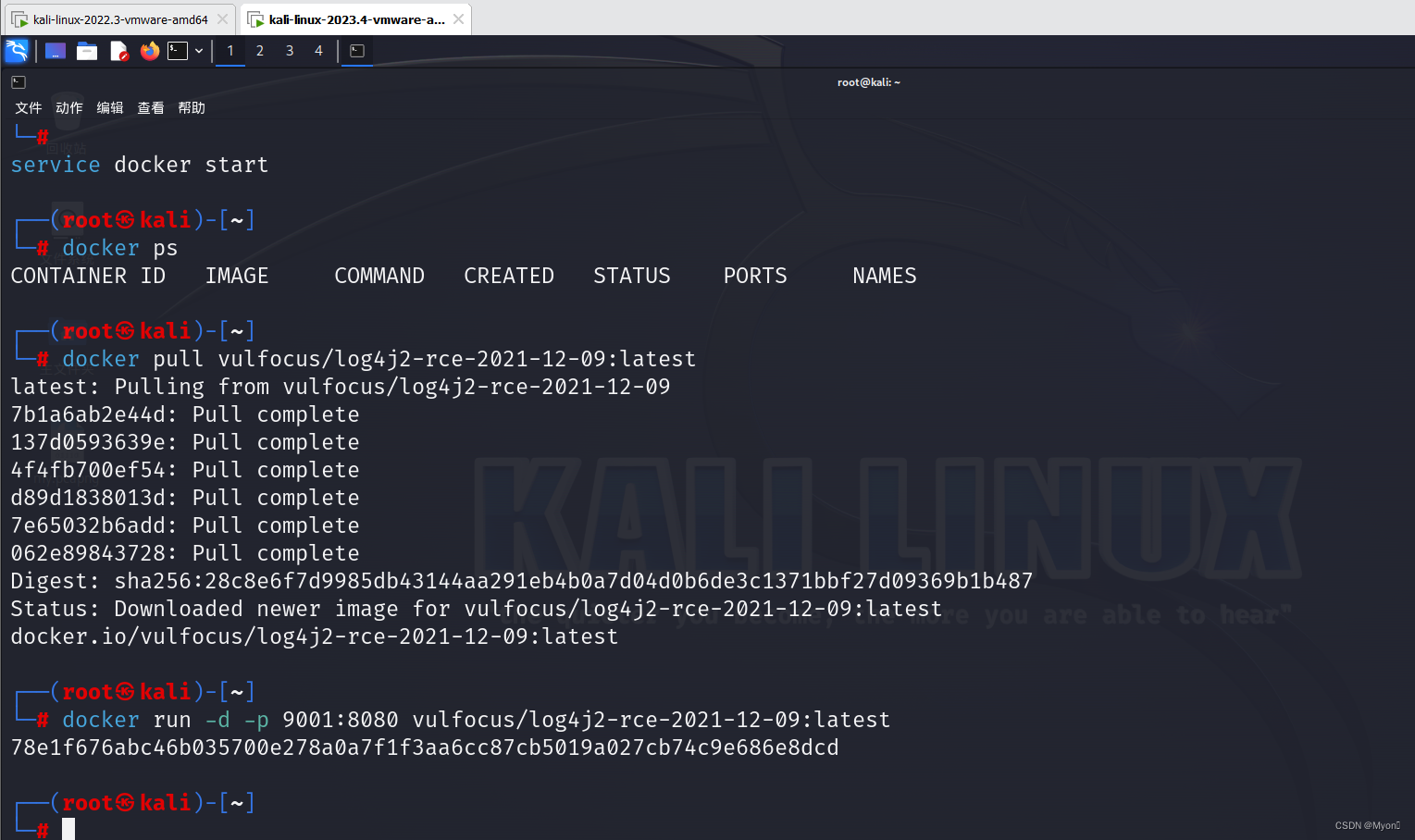Launch the text editor panel icon

(118, 51)
